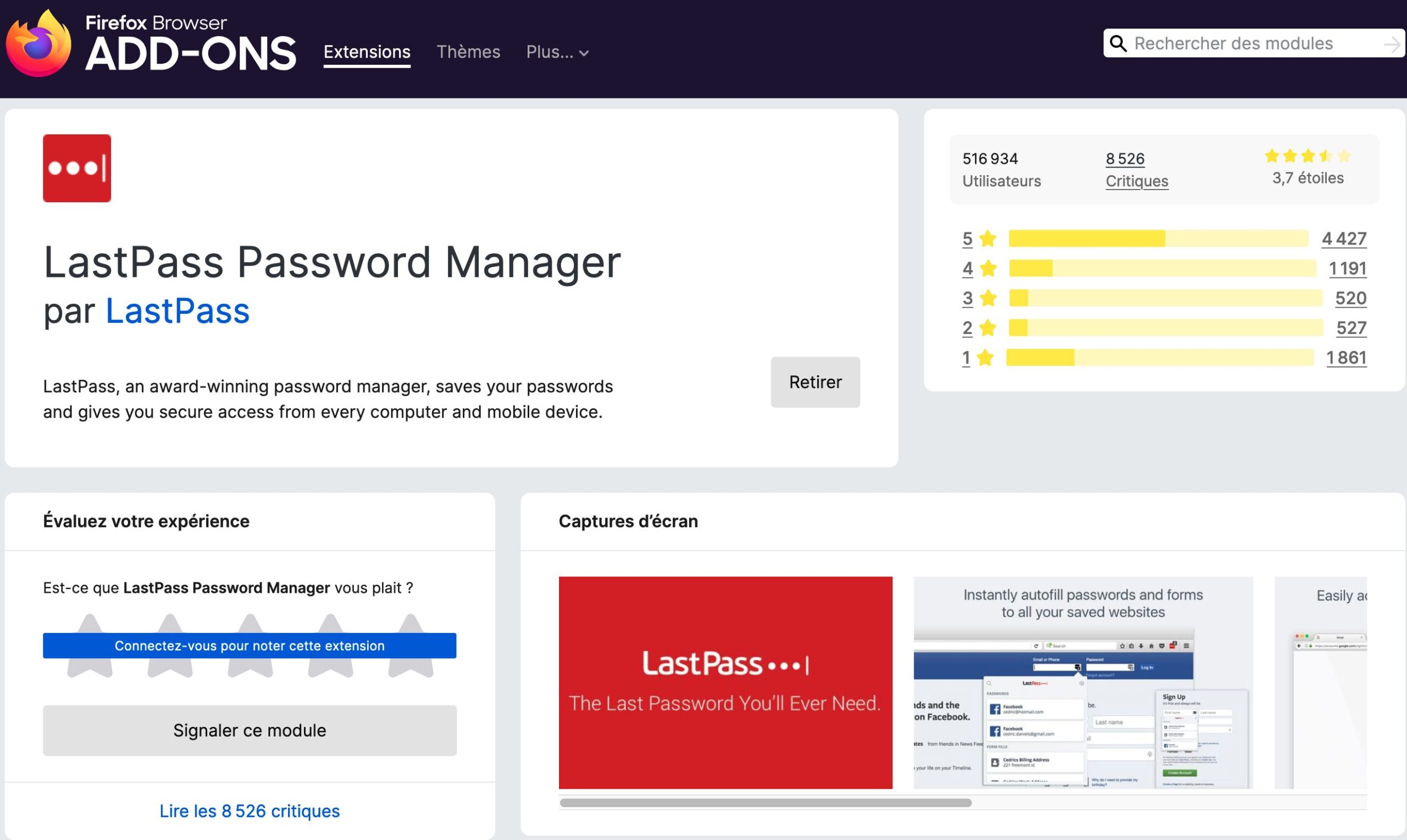Rate the extension five stars

click(411, 646)
